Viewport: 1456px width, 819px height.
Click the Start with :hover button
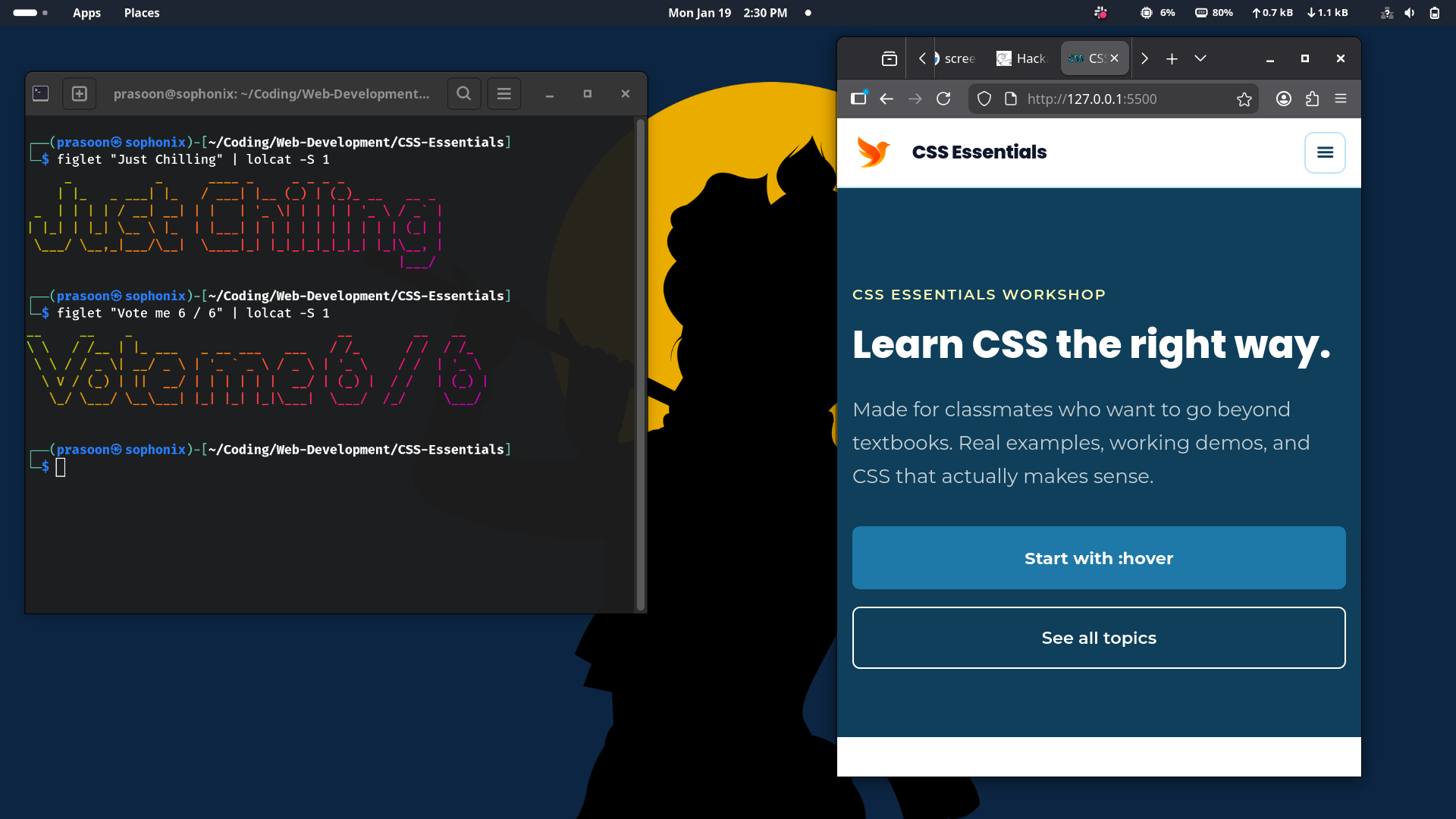pyautogui.click(x=1098, y=558)
